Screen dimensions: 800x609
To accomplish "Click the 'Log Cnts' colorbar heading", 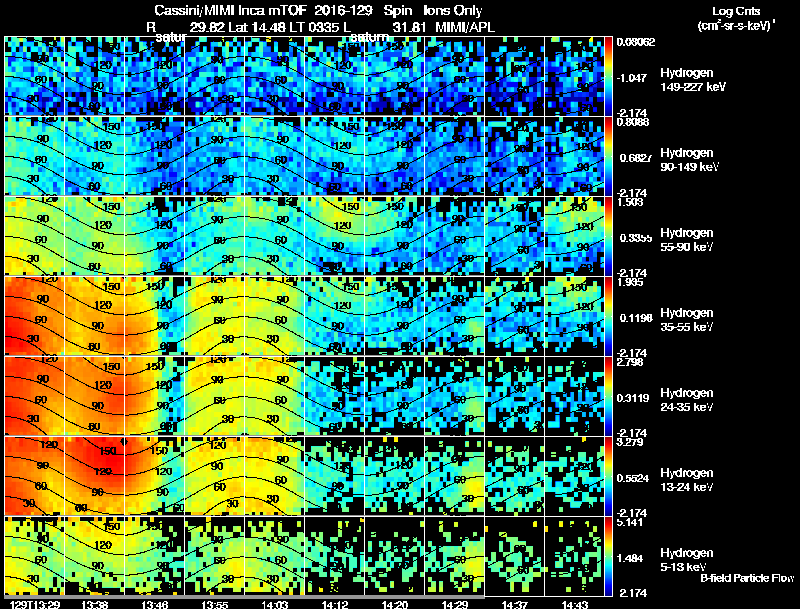I will pyautogui.click(x=736, y=11).
